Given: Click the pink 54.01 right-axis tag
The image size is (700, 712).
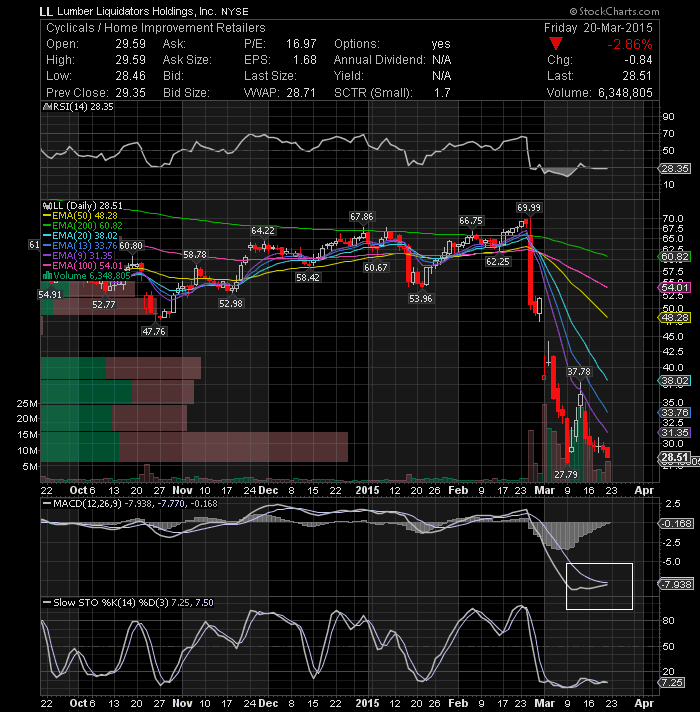Looking at the screenshot, I should coord(674,287).
